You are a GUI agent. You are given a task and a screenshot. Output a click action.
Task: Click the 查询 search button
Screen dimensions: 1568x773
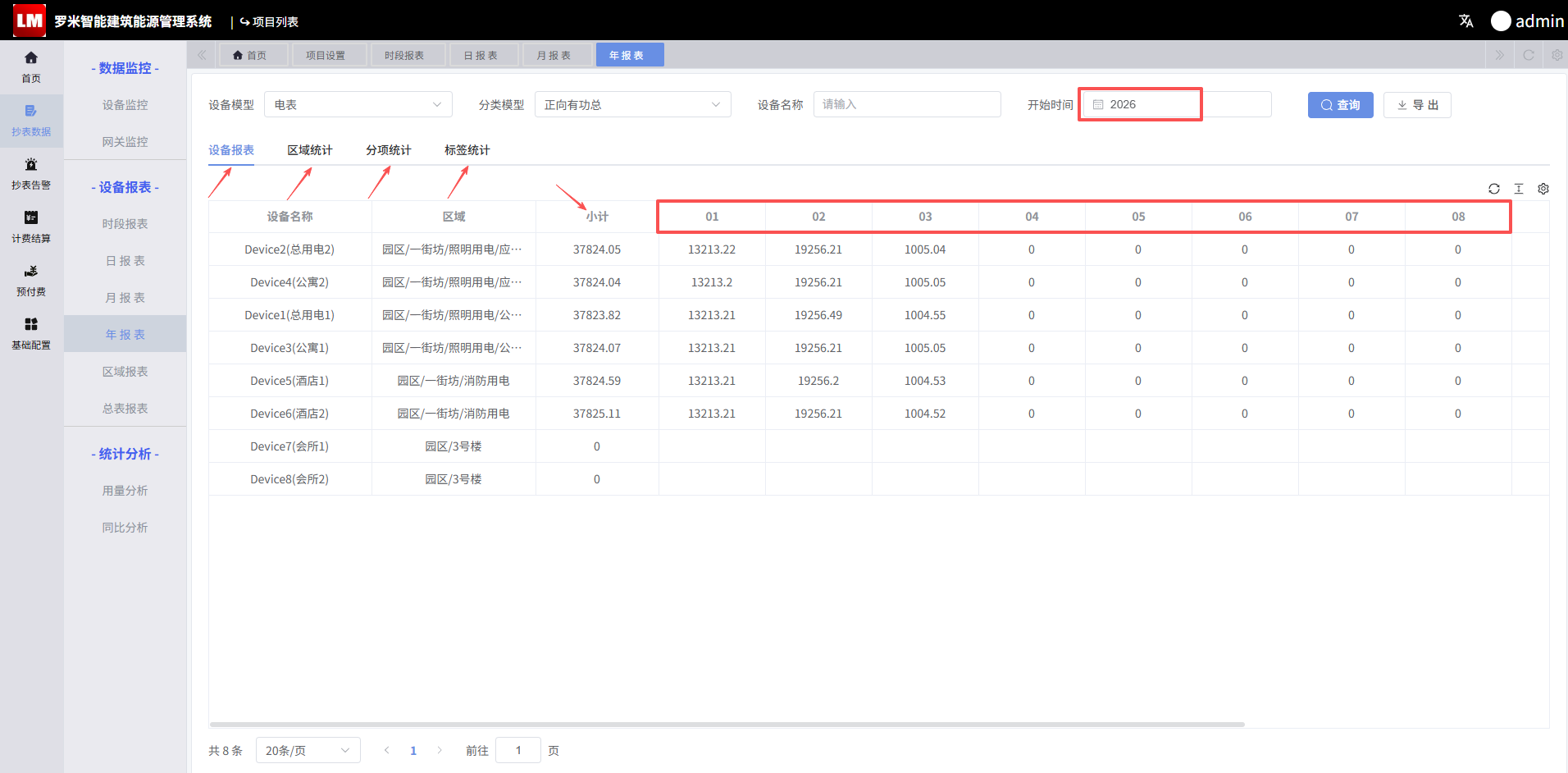pos(1341,105)
